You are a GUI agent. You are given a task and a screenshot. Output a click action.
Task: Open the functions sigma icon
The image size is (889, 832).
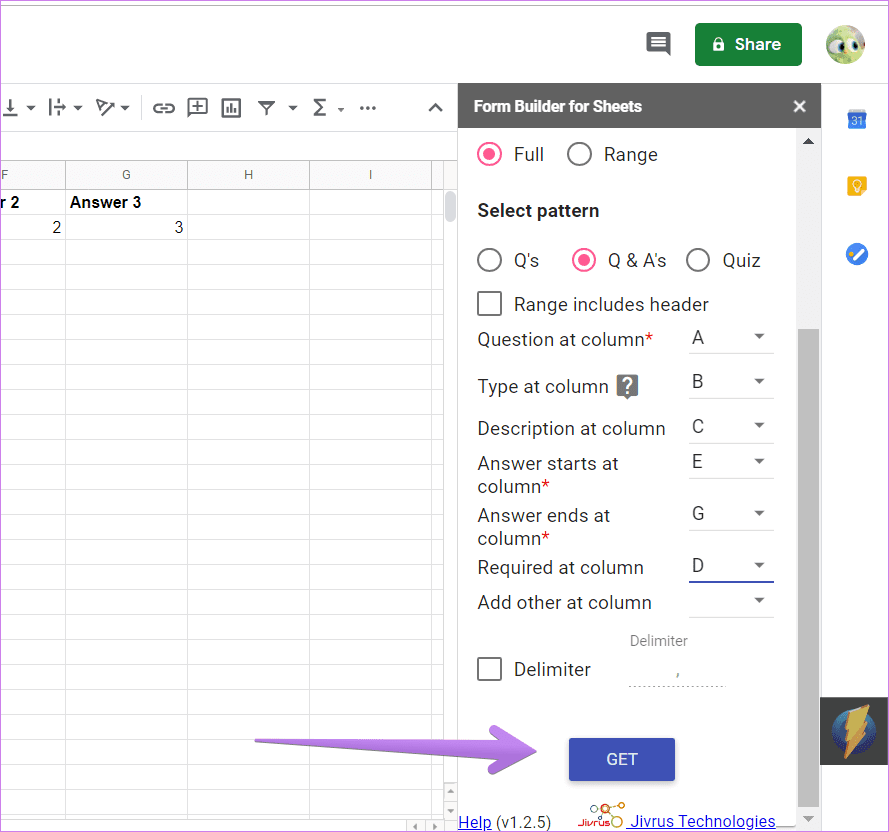[x=320, y=107]
